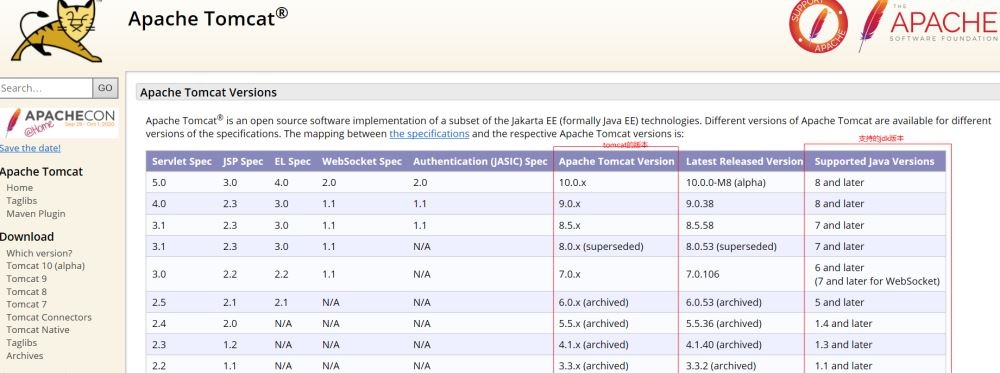The height and width of the screenshot is (373, 1000).
Task: Open Which version? download link
Action: coord(40,252)
